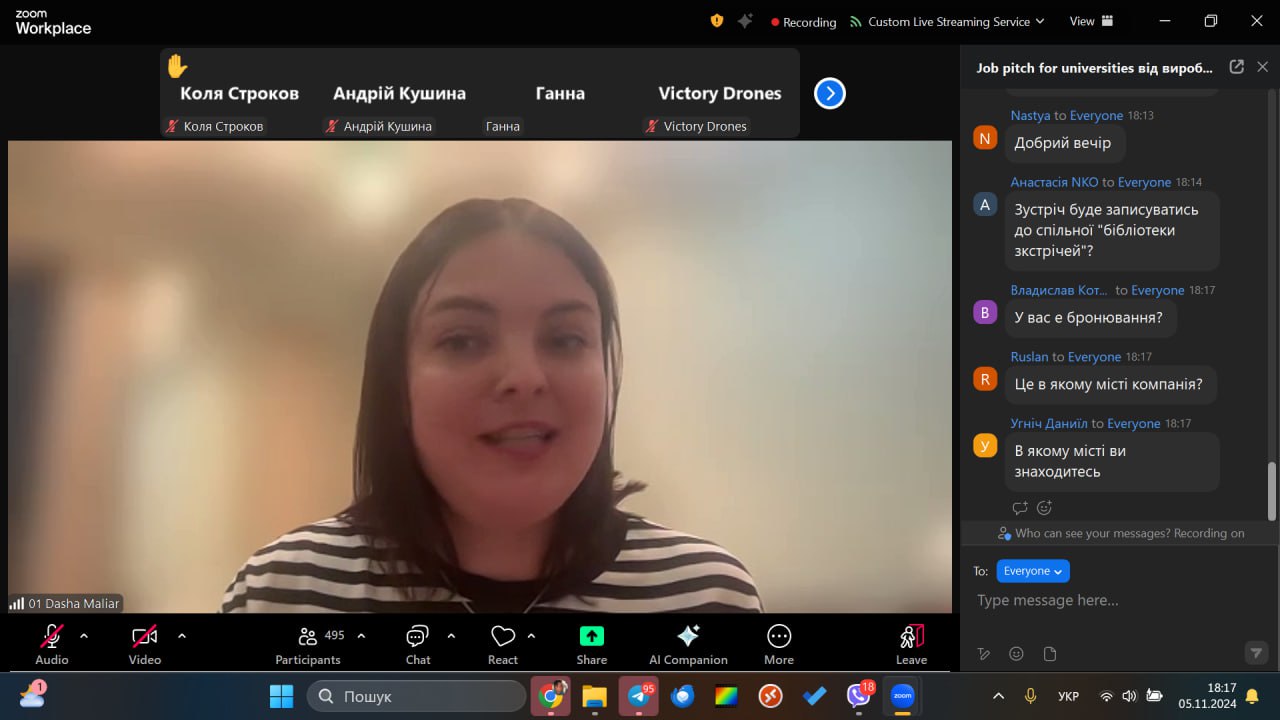Open the emoji picker in chat
This screenshot has width=1280, height=720.
[1016, 654]
